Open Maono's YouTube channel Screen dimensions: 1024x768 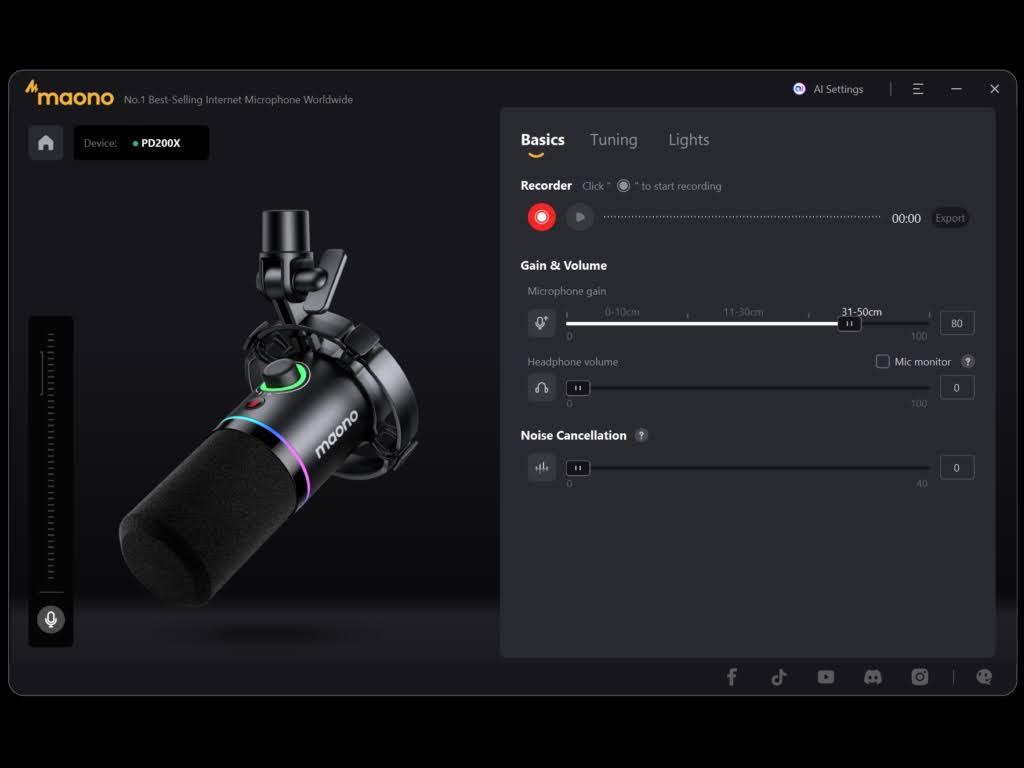pyautogui.click(x=825, y=677)
